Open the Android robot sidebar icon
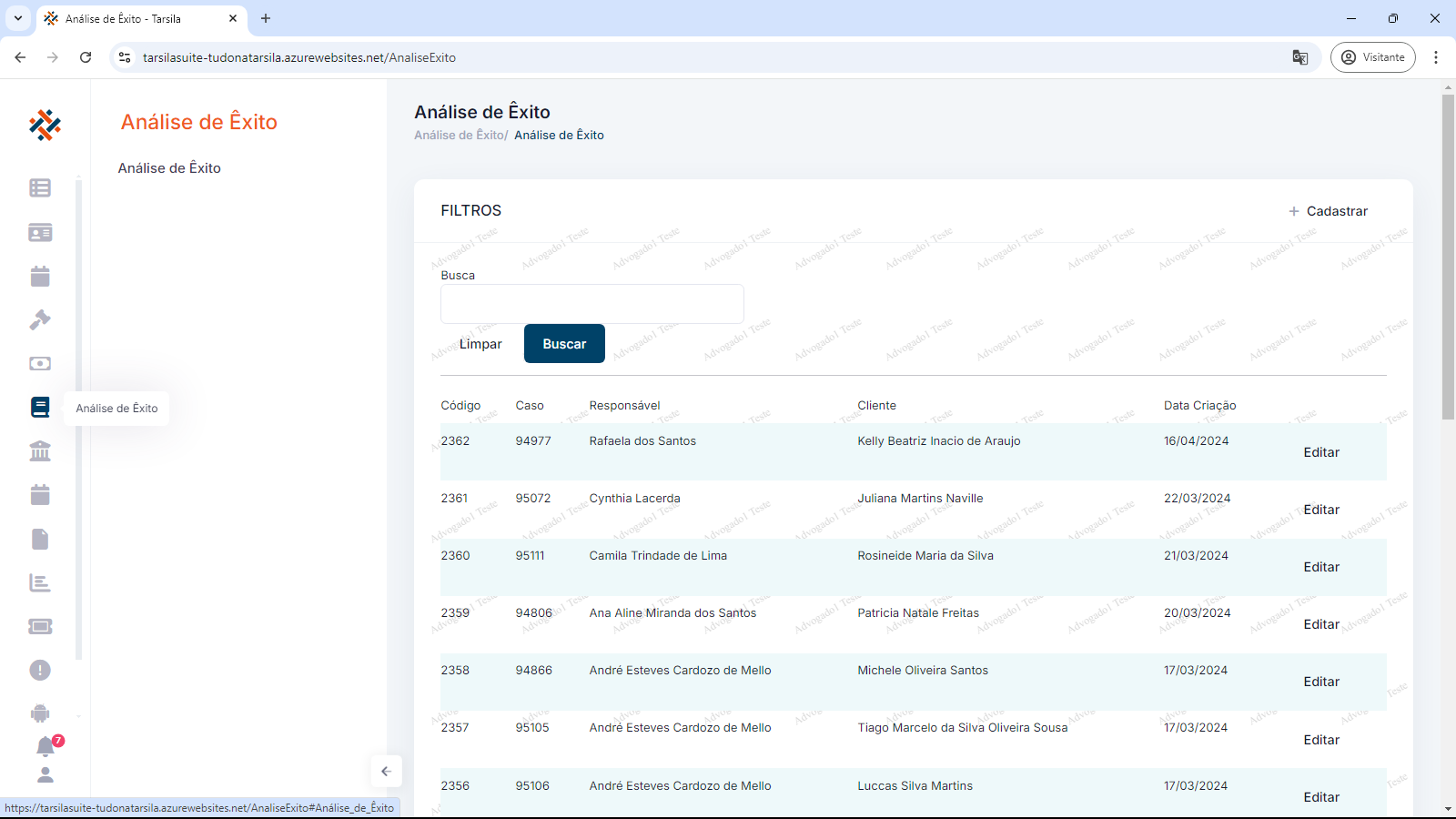Image resolution: width=1456 pixels, height=819 pixels. [x=40, y=713]
